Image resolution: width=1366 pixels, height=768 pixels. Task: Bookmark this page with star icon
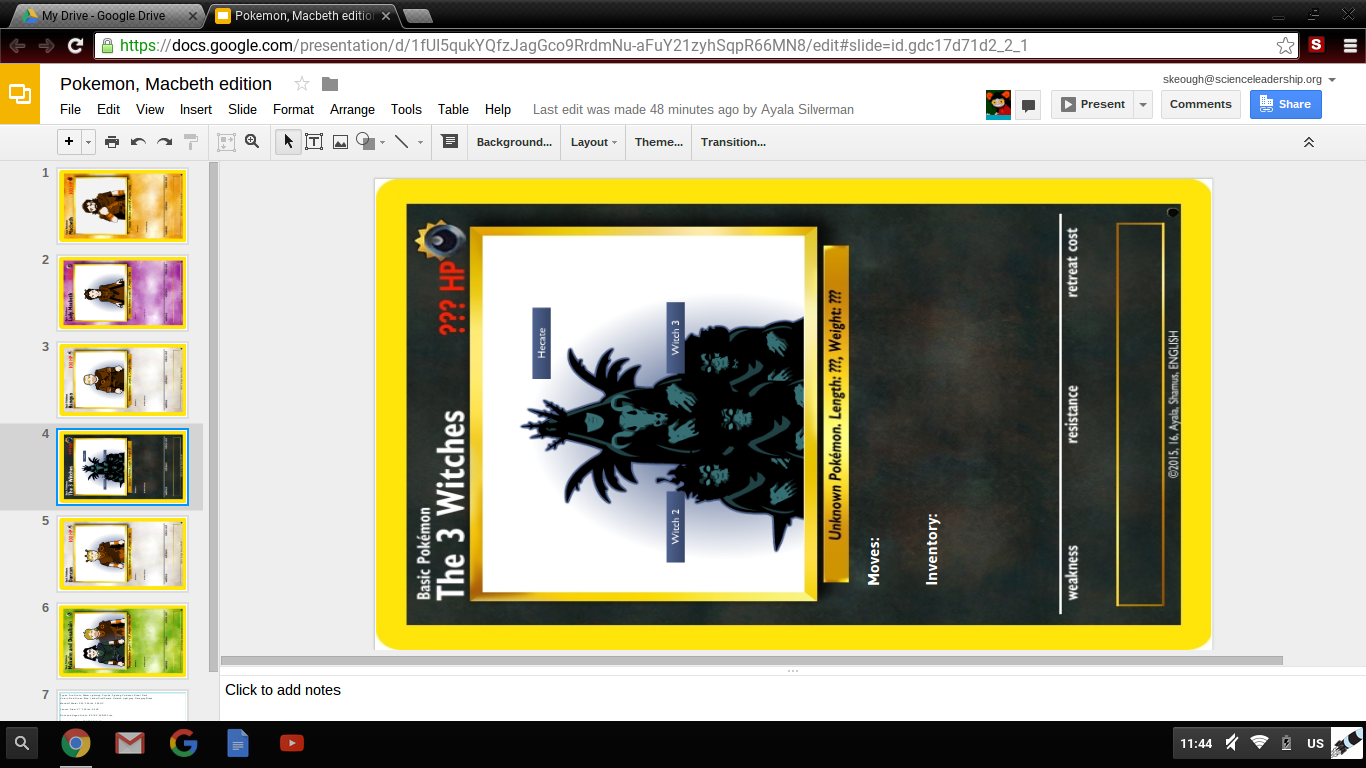coord(1285,46)
